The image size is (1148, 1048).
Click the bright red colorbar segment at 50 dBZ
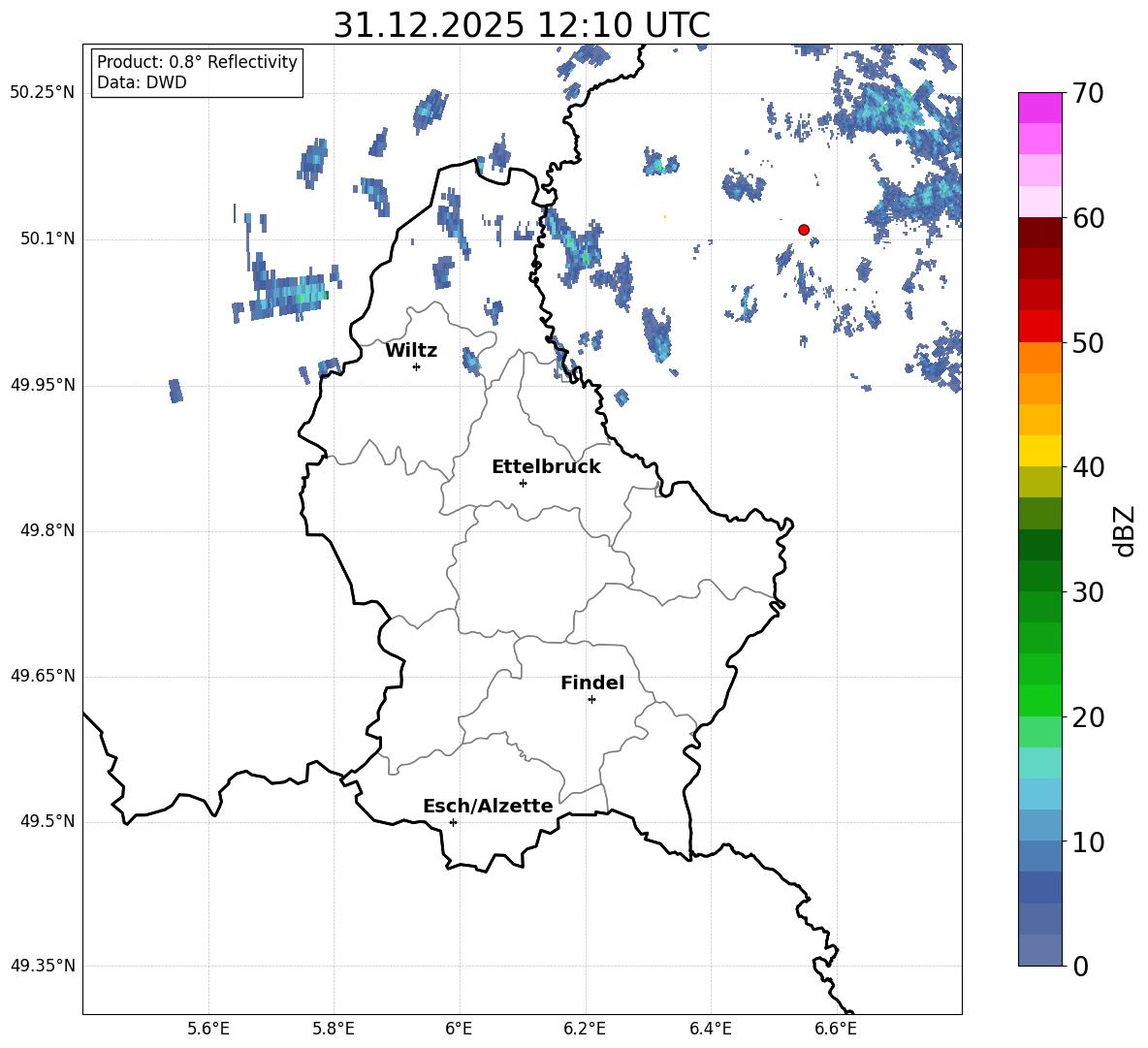[1039, 327]
